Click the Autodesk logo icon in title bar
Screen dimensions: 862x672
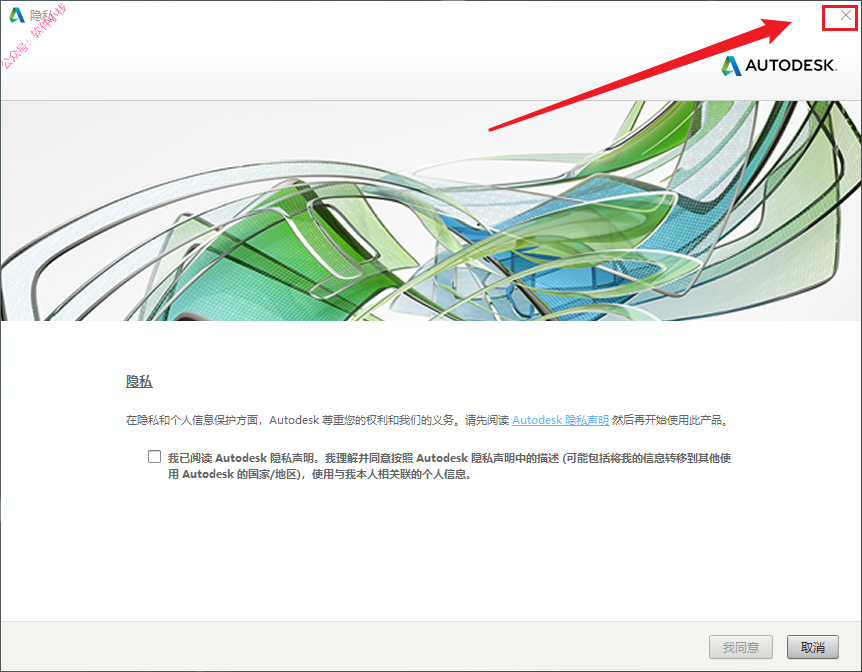pos(17,15)
